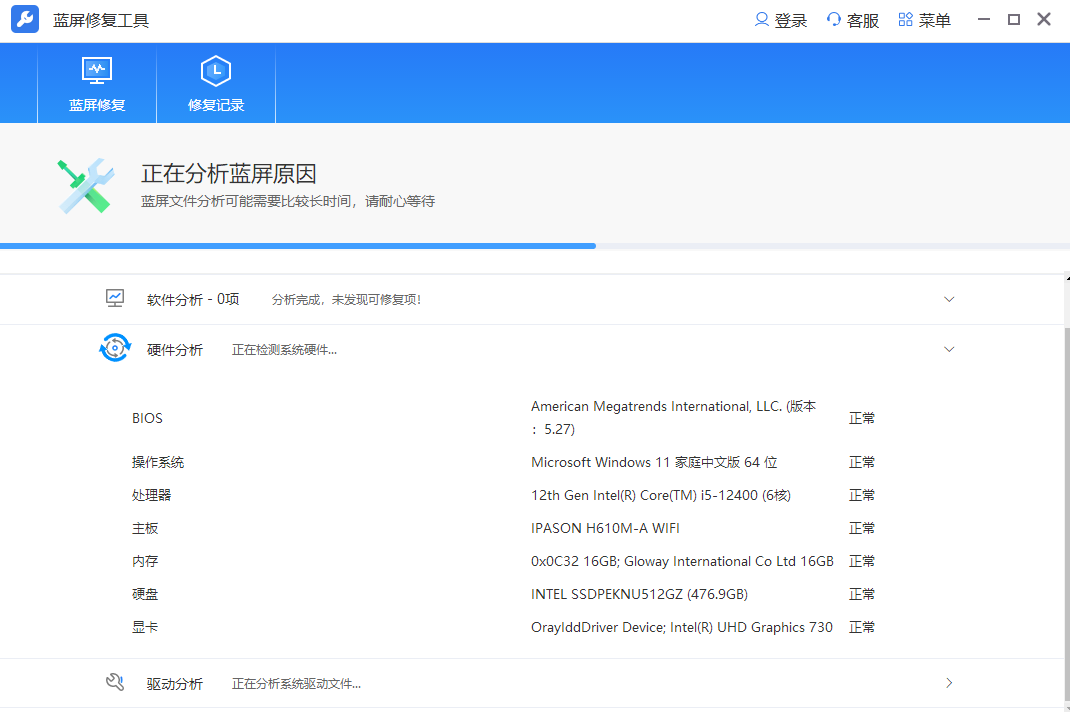Expand the 软件分析 section chevron

coord(949,299)
